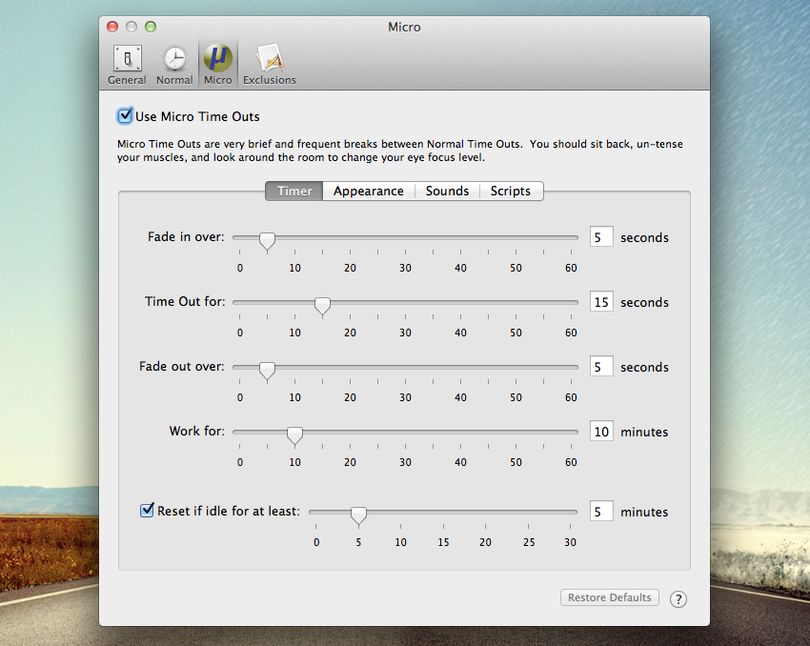The height and width of the screenshot is (646, 810).
Task: Switch to the Appearance tab
Action: point(368,191)
